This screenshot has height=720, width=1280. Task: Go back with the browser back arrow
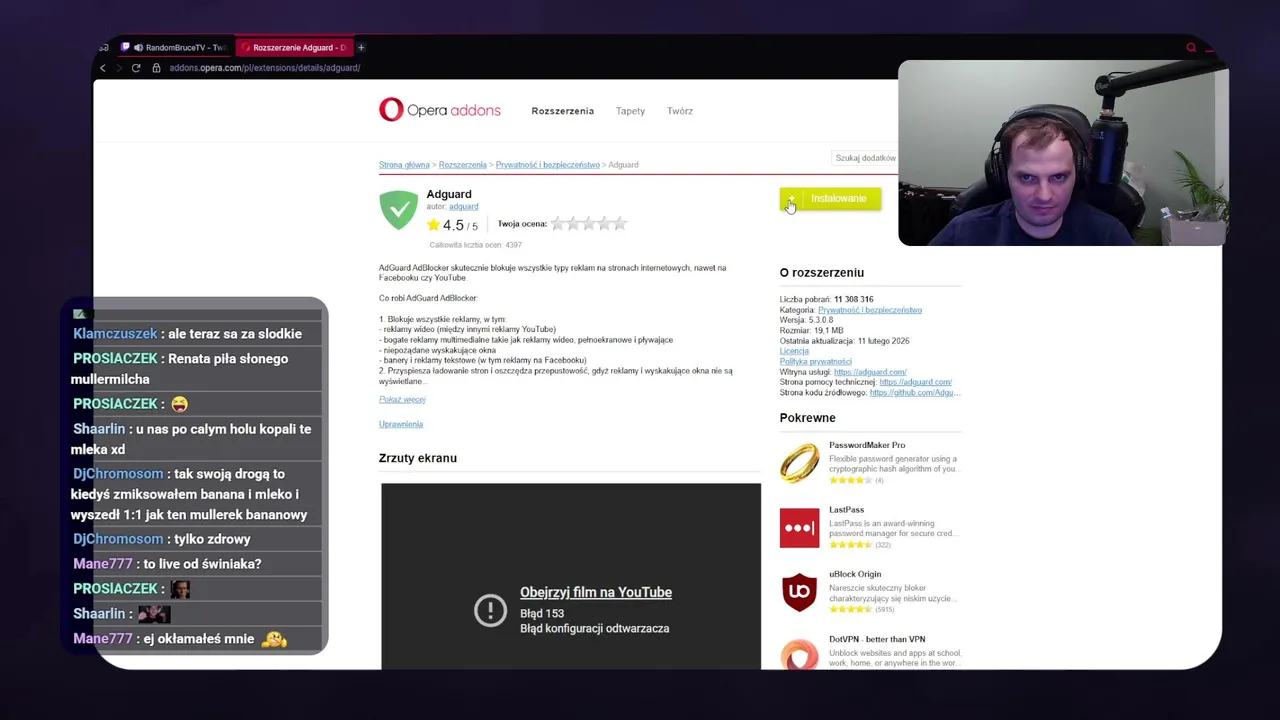pyautogui.click(x=102, y=68)
